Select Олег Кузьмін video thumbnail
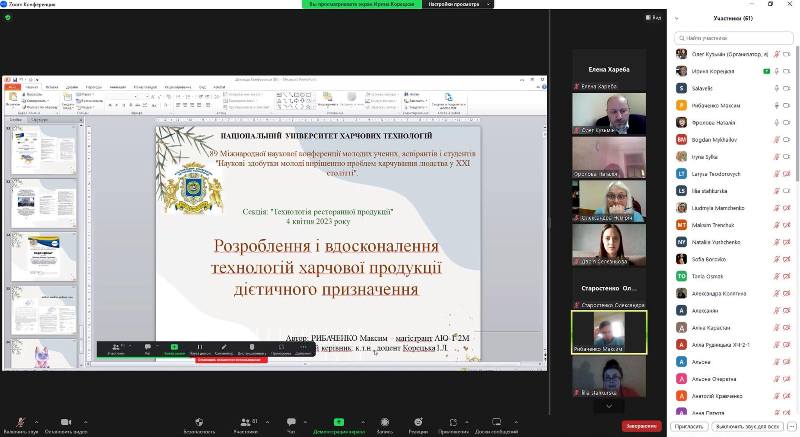Screen dimensions: 800x437 (609, 114)
